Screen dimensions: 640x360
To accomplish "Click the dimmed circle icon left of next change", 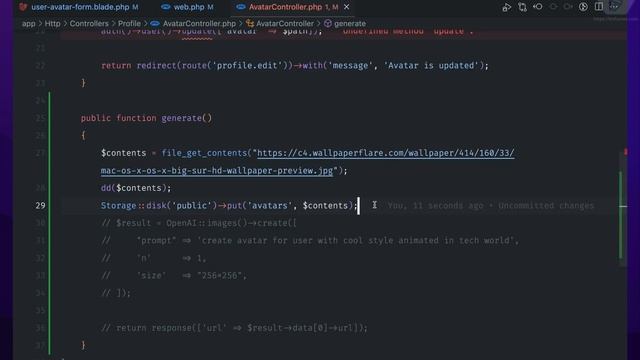I will [553, 7].
